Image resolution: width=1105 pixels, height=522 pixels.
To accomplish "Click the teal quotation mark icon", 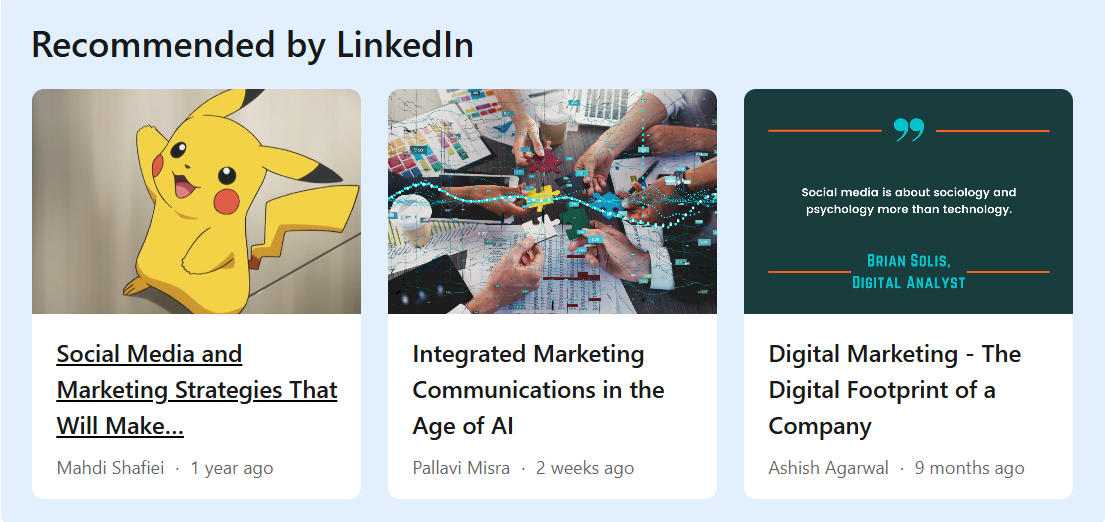I will coord(908,129).
